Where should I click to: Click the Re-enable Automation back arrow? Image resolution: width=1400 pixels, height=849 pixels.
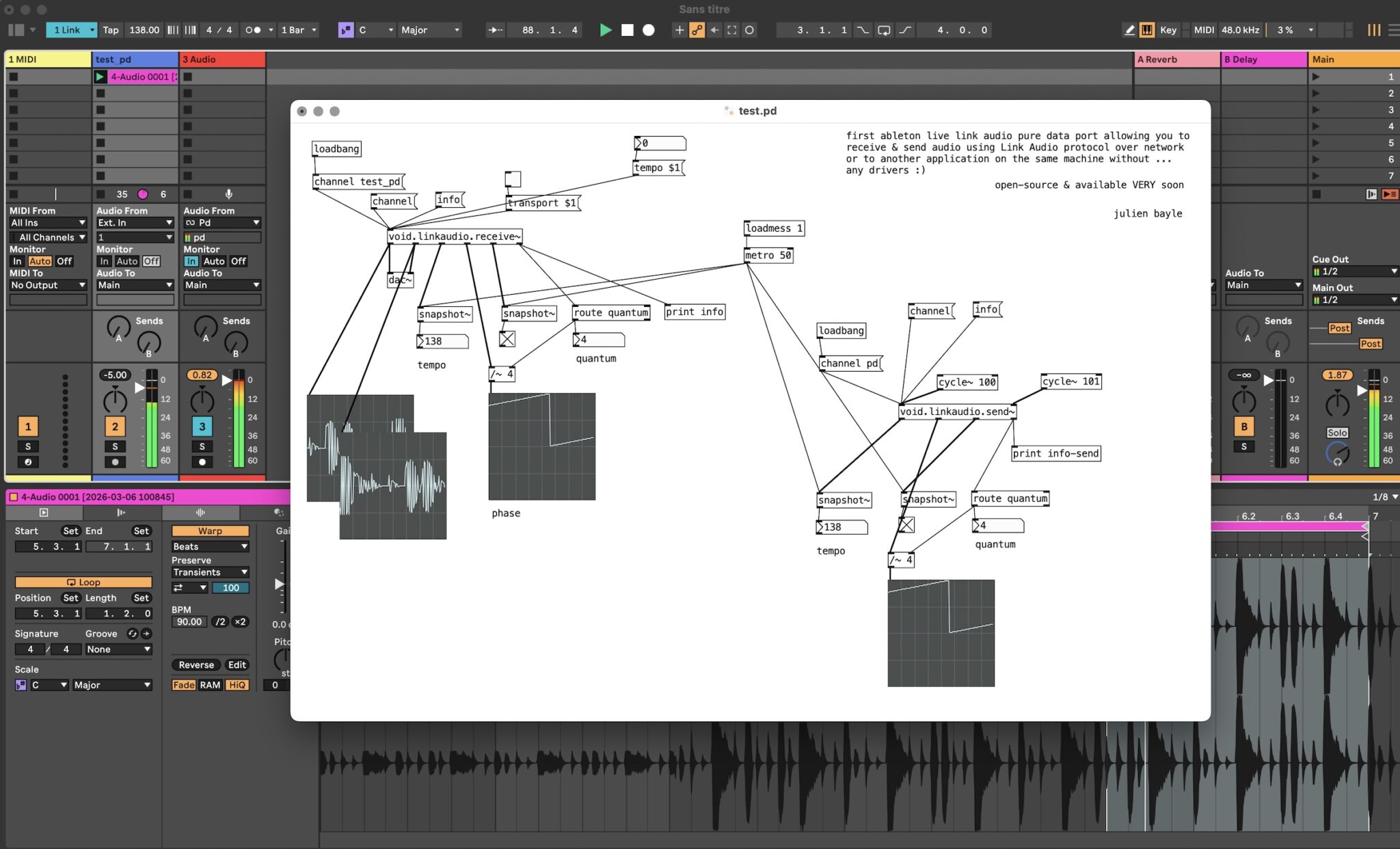[x=714, y=30]
